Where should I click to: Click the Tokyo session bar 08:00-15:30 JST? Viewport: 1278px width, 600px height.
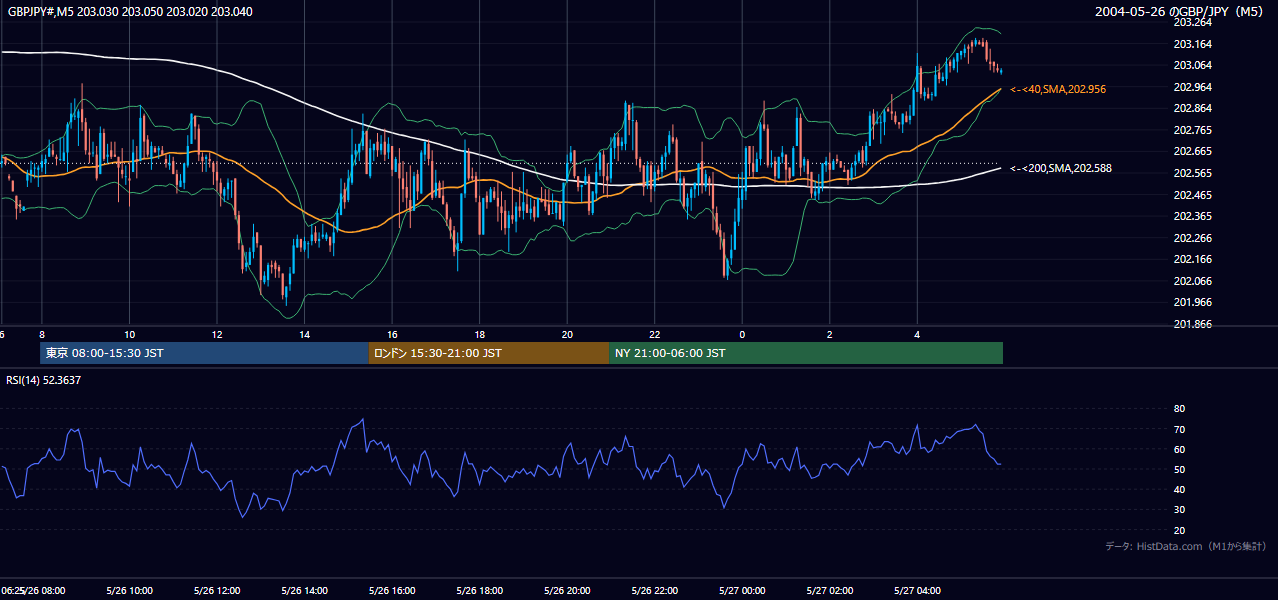(204, 353)
